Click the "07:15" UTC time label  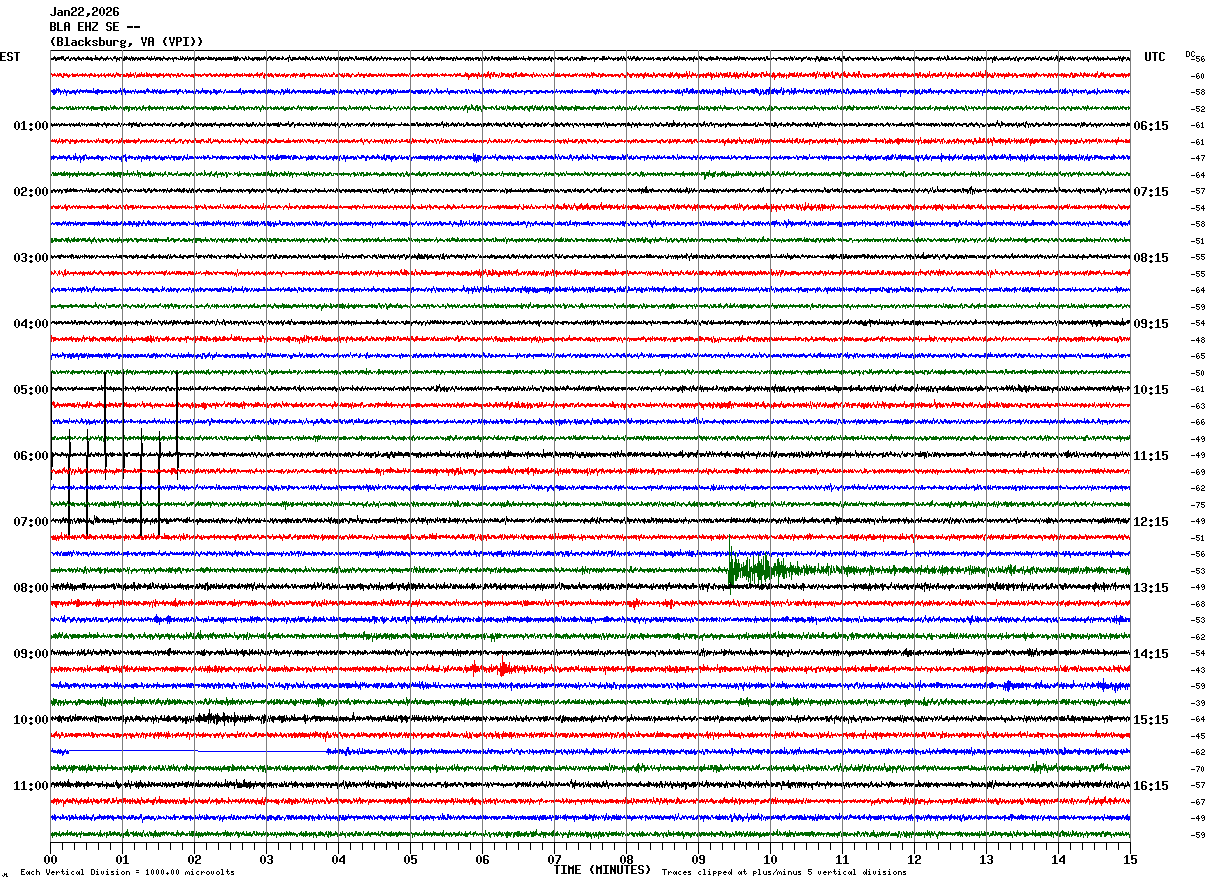(1151, 192)
